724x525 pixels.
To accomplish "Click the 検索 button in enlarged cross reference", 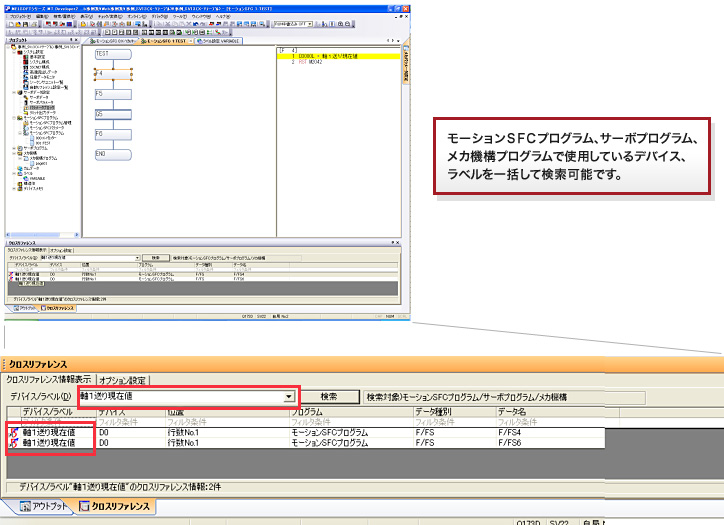I will [x=329, y=396].
